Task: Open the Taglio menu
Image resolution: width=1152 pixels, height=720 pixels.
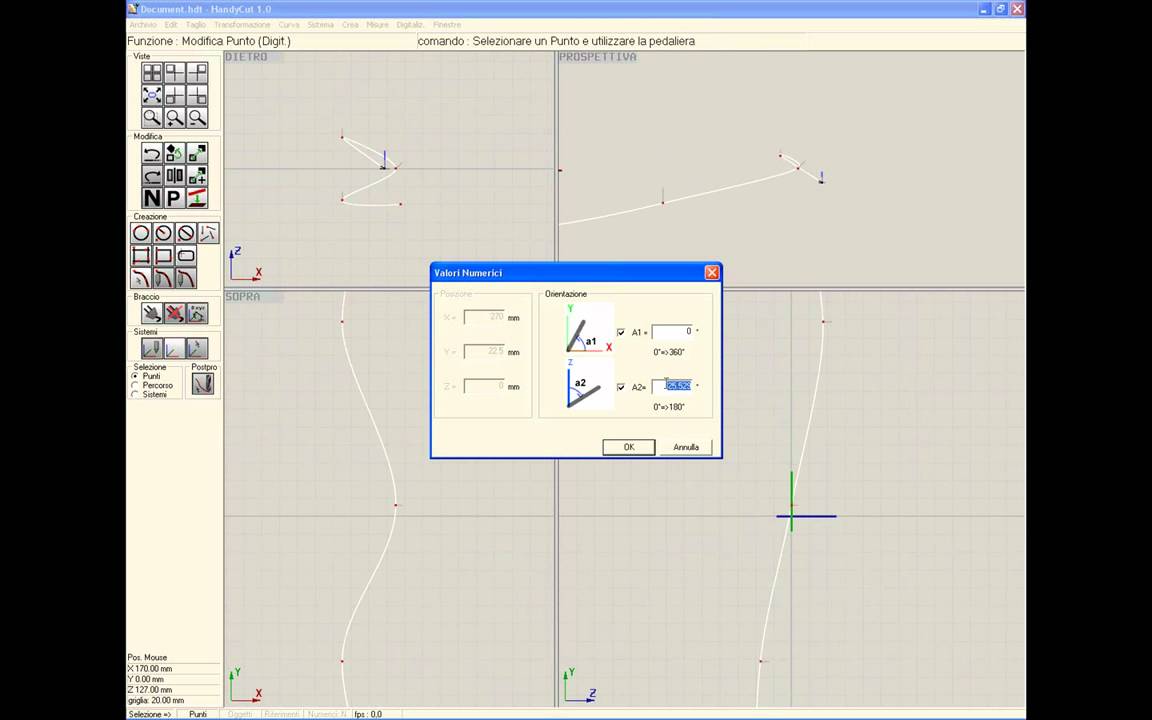Action: [x=196, y=25]
